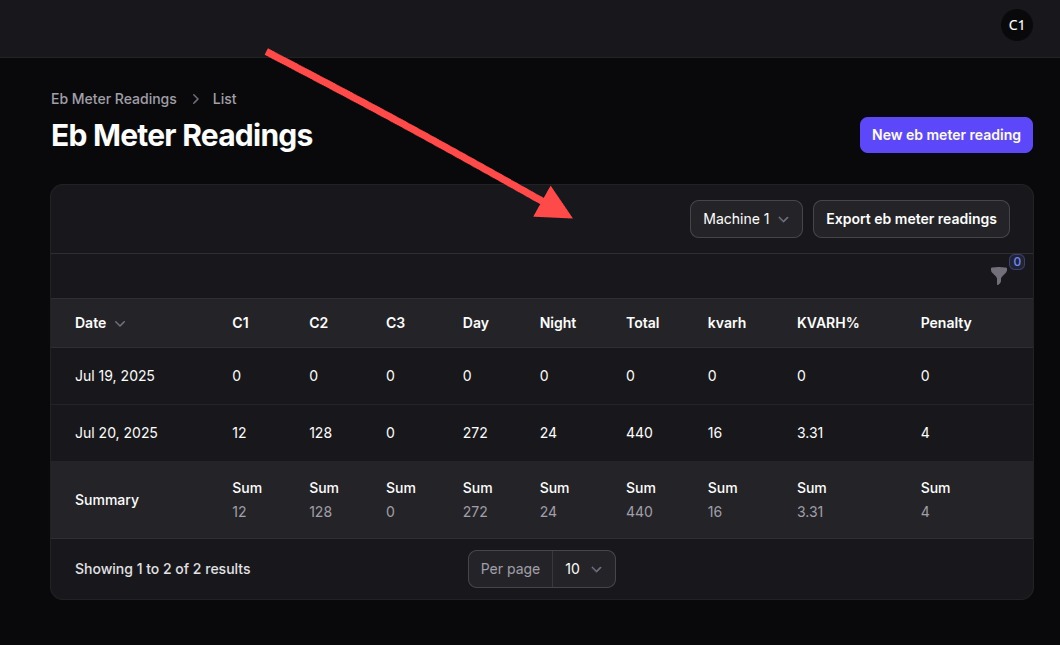1060x645 pixels.
Task: Click the Total column header
Action: tap(642, 323)
